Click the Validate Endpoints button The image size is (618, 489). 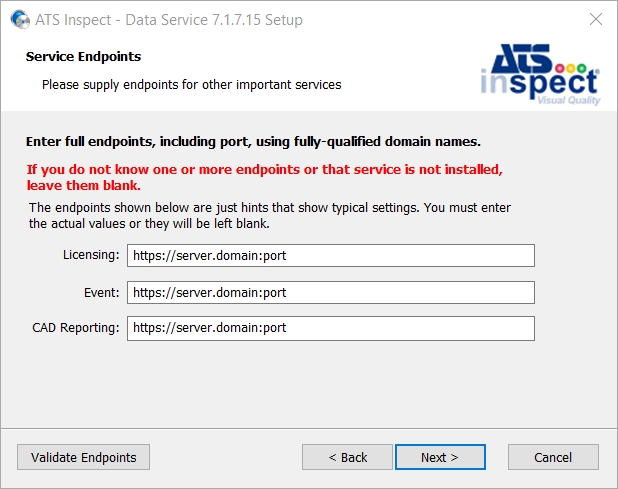(84, 457)
